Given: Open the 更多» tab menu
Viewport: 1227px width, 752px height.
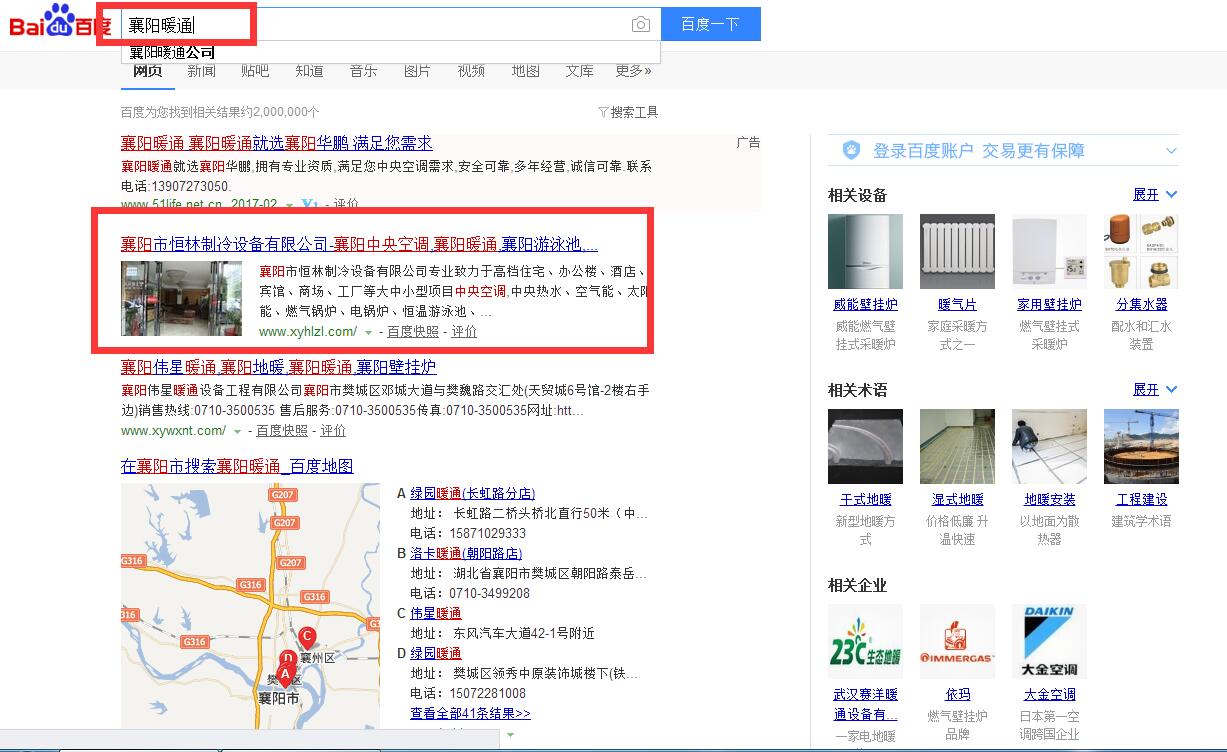Looking at the screenshot, I should (633, 71).
